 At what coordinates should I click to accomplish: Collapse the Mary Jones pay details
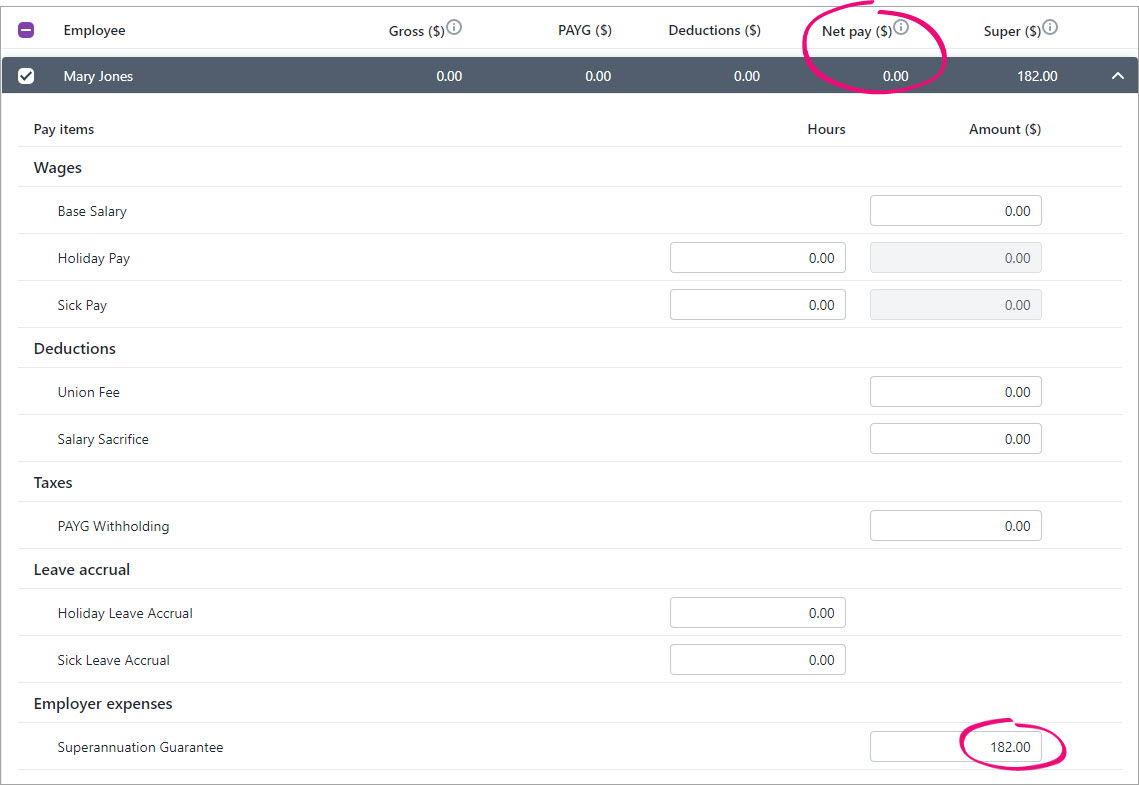(x=1117, y=76)
